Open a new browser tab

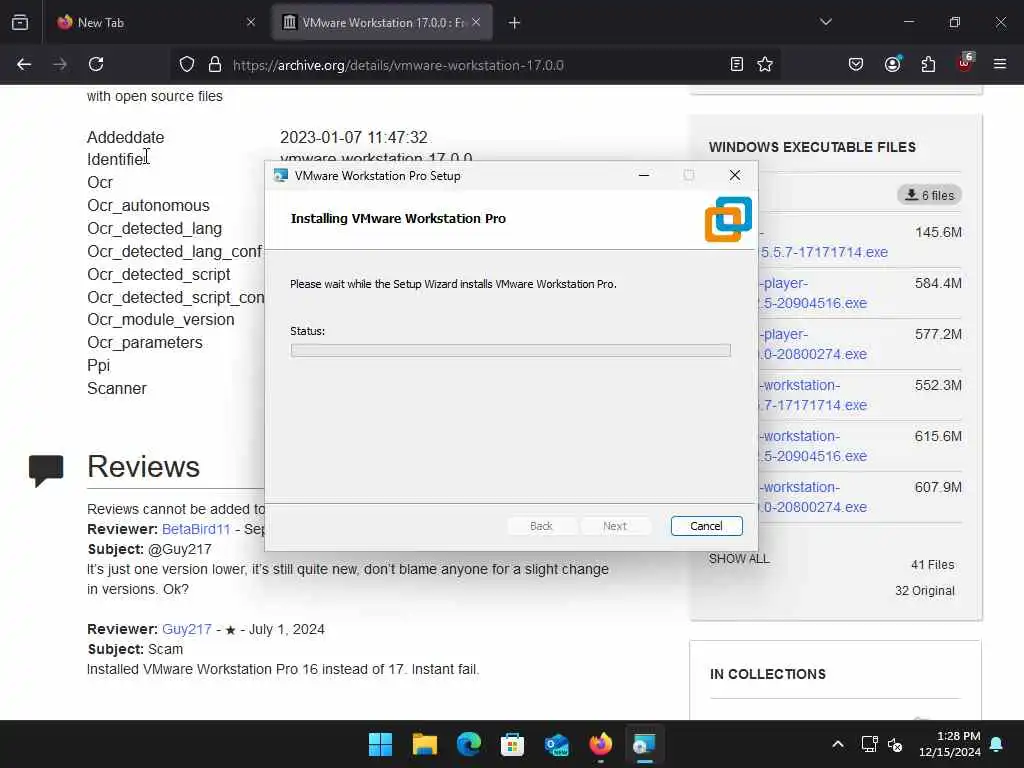tap(515, 23)
